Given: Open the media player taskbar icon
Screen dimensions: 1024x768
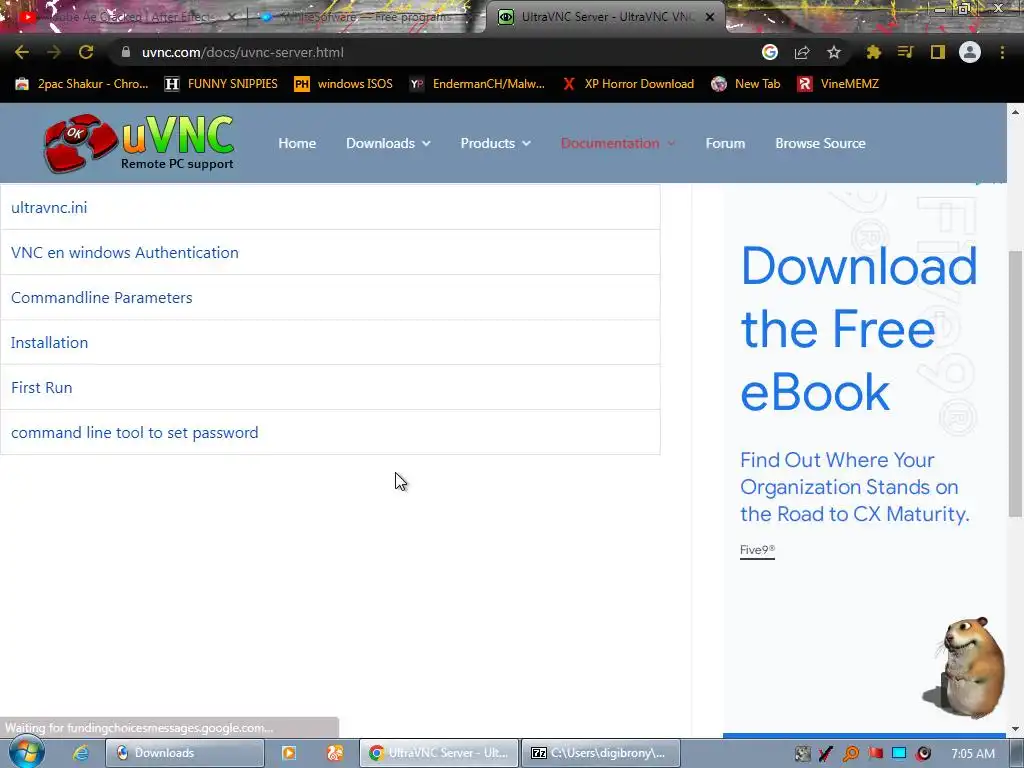Looking at the screenshot, I should tap(289, 753).
